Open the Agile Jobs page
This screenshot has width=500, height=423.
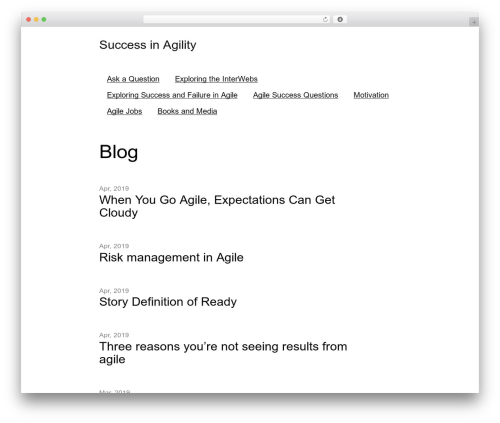point(124,111)
